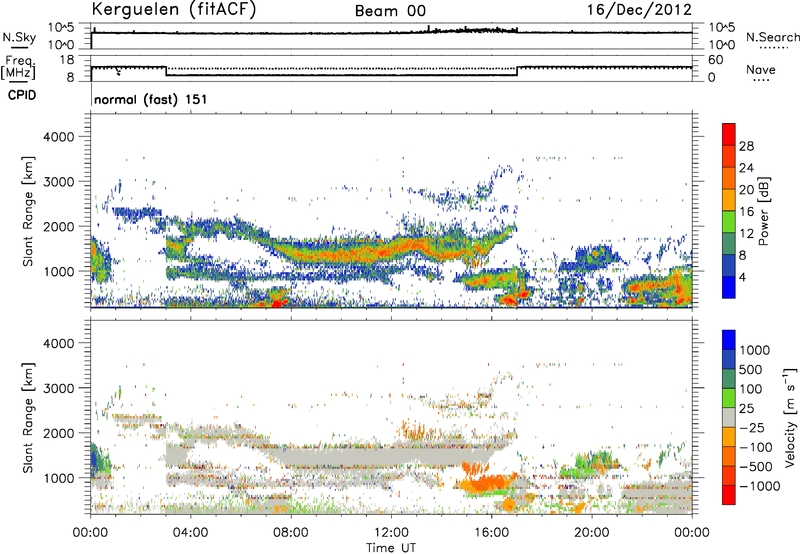Click the Velocity segment between -500 and -100

pos(729,457)
